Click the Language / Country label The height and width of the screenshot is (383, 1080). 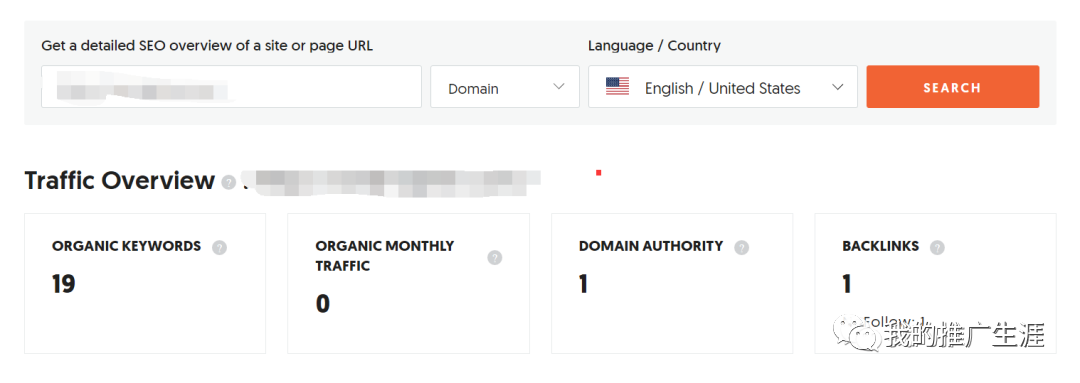pos(654,46)
